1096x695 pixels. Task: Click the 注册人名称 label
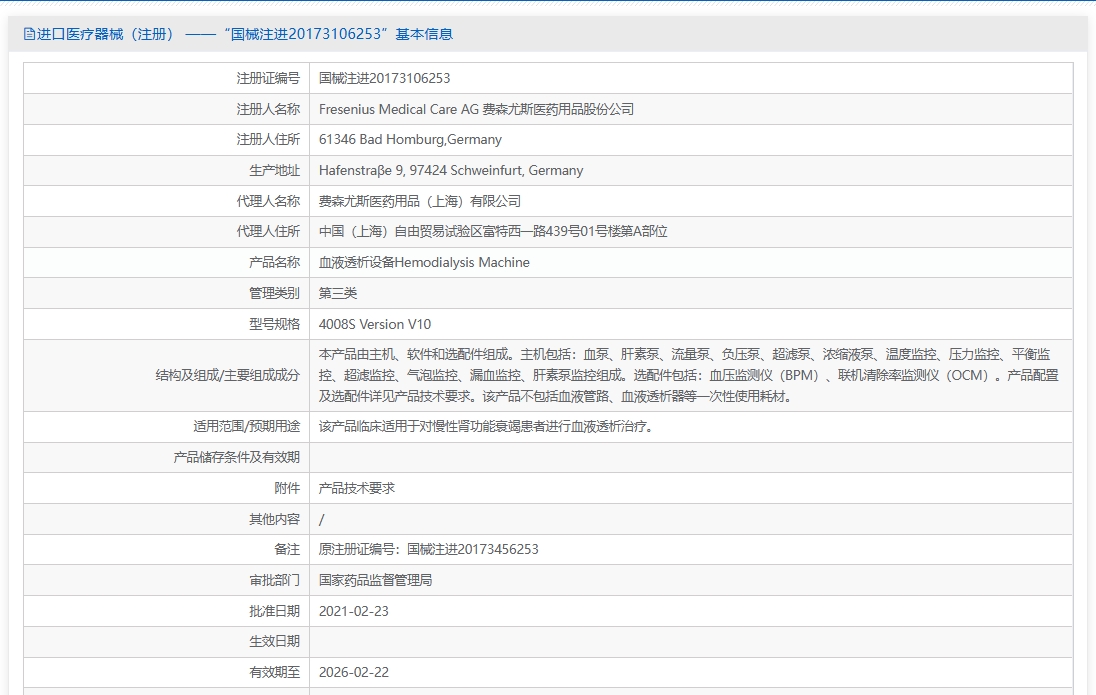pos(268,109)
